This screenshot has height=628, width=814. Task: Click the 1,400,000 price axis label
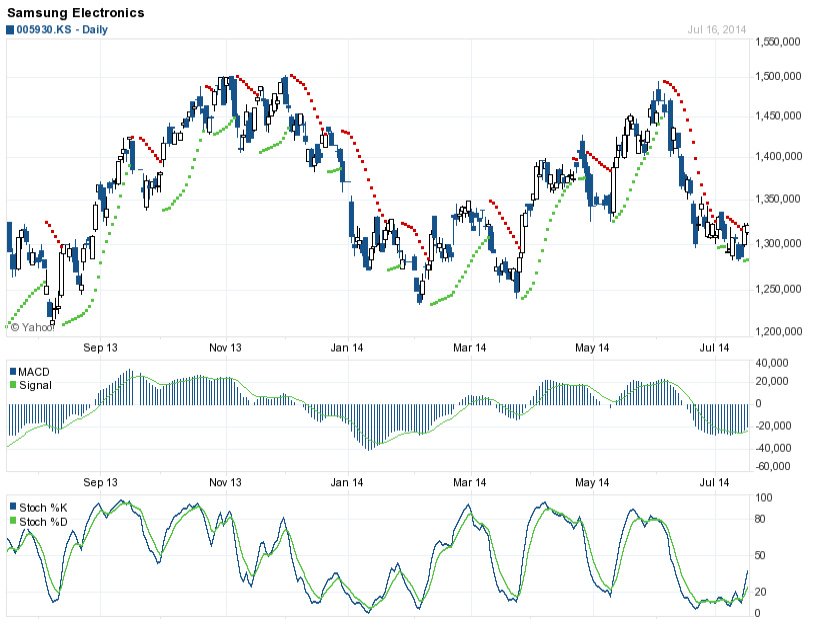[x=778, y=156]
